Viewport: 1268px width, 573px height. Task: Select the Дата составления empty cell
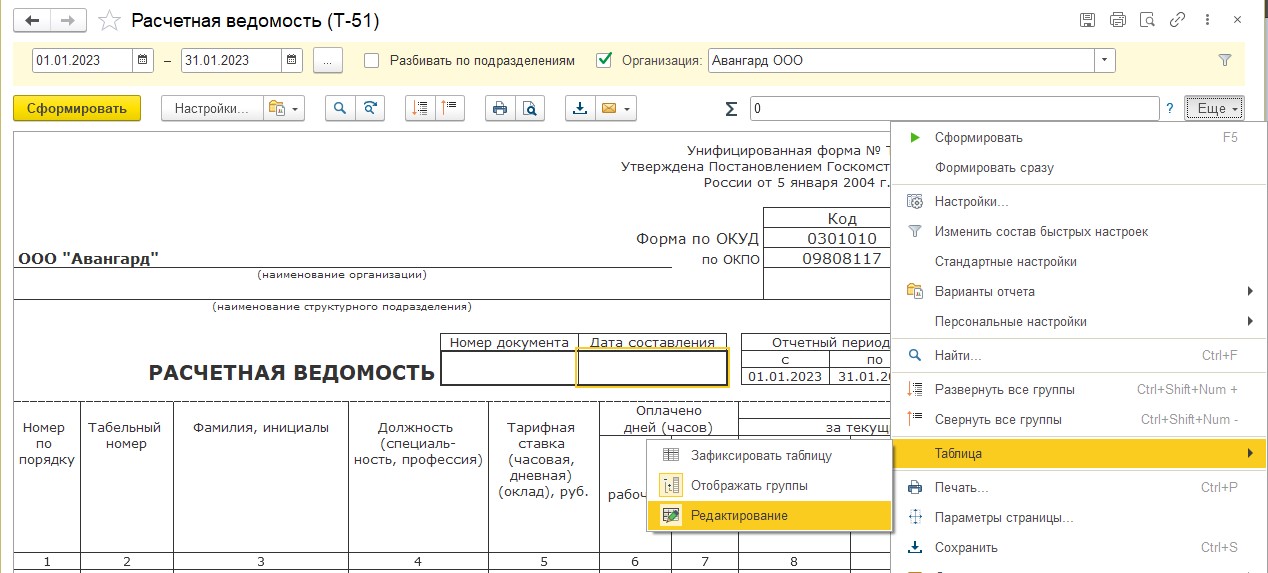pos(653,368)
